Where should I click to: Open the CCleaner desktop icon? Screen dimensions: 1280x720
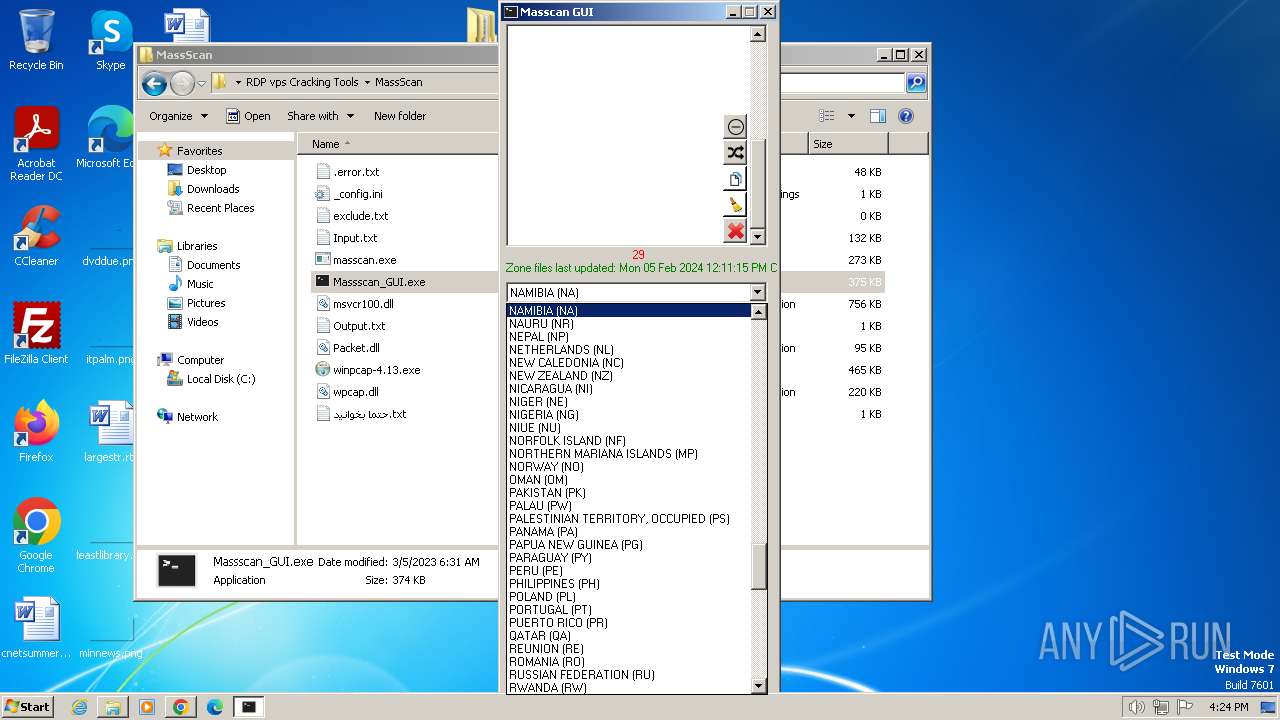[x=36, y=236]
